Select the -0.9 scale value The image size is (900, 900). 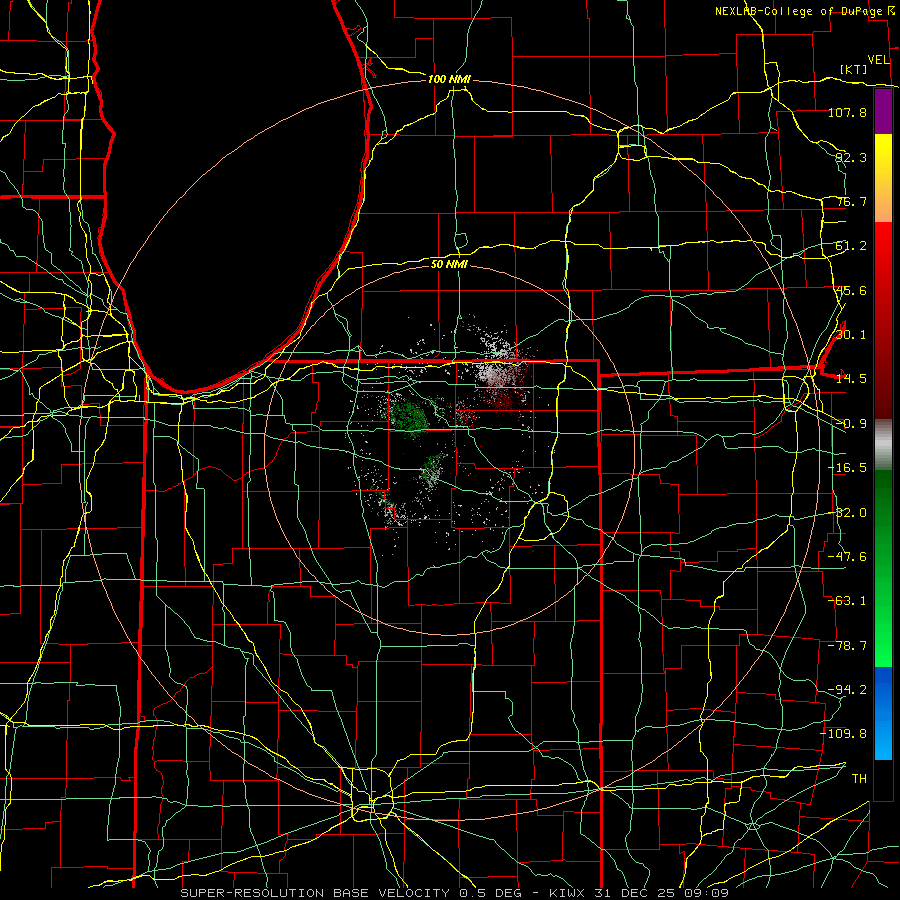851,424
